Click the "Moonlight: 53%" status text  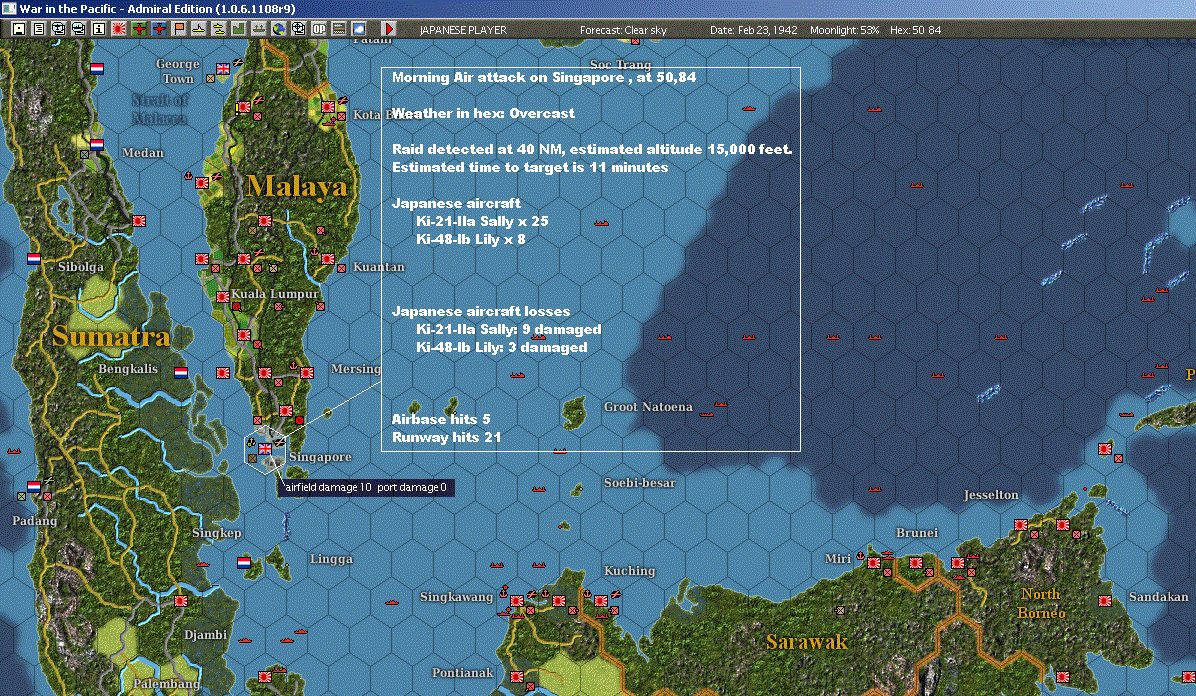point(844,30)
